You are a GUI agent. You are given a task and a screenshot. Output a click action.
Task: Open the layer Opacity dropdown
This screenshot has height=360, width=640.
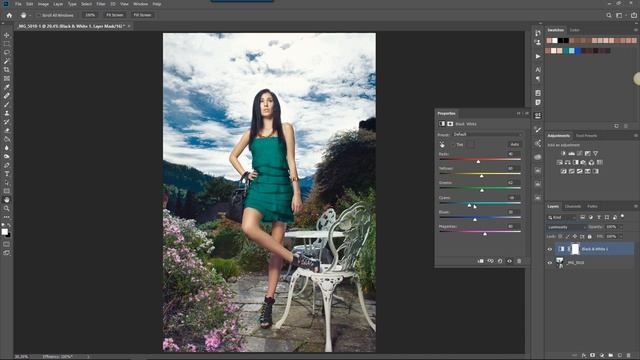click(x=620, y=227)
